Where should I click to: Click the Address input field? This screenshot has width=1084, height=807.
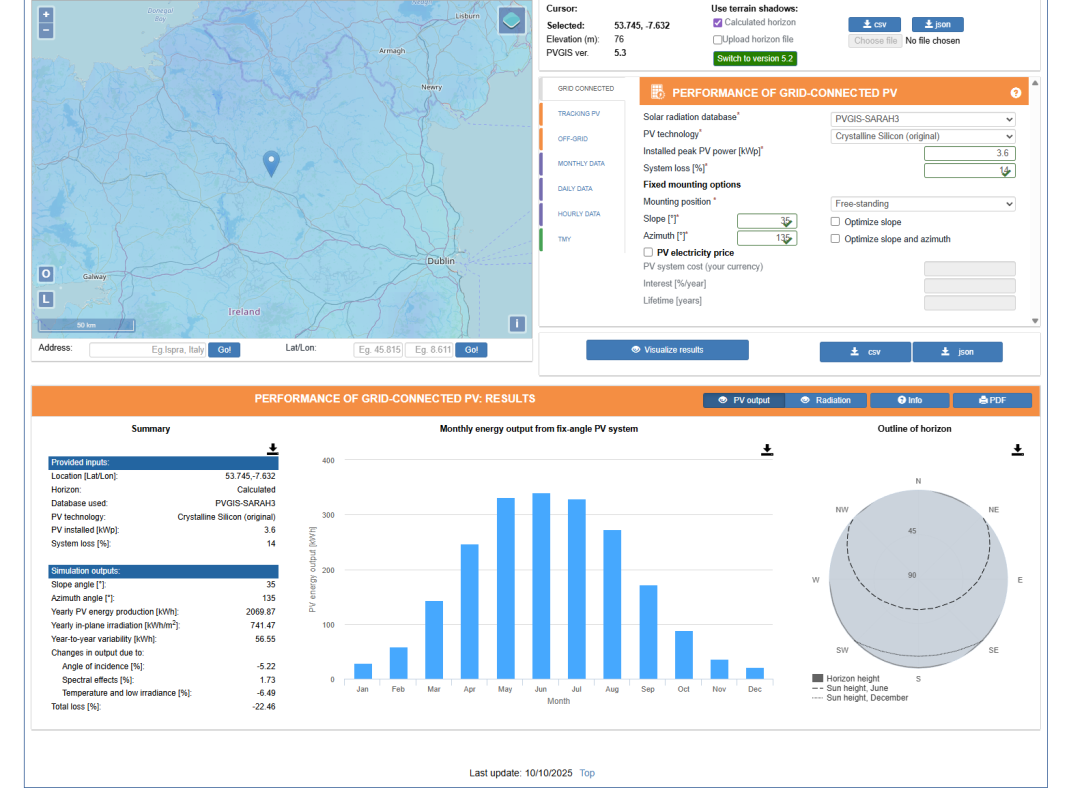pos(147,350)
